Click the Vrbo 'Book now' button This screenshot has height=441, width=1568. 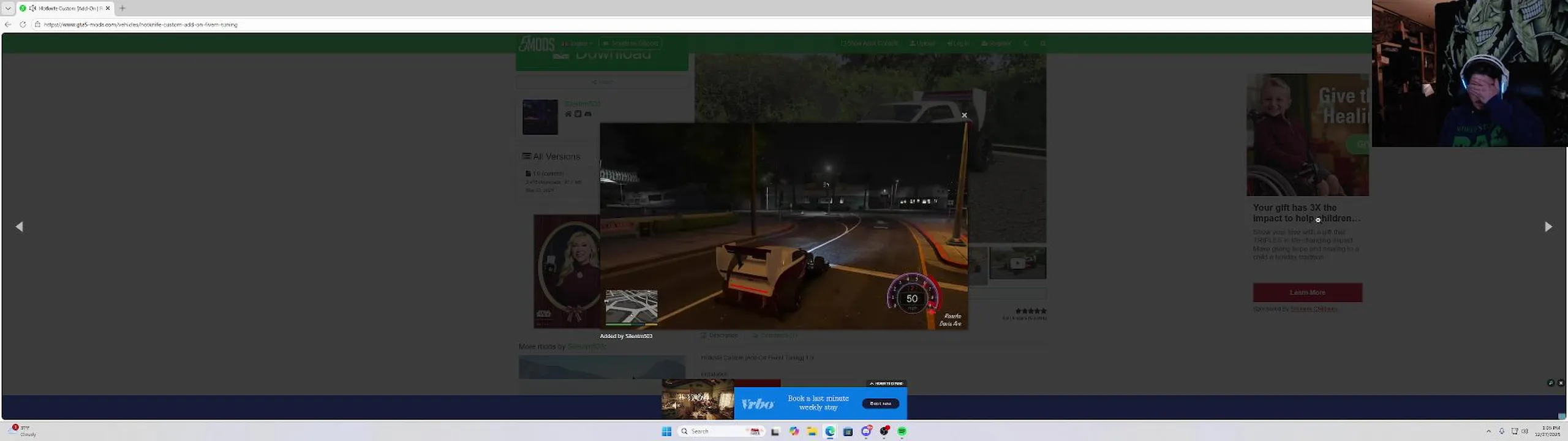point(880,404)
